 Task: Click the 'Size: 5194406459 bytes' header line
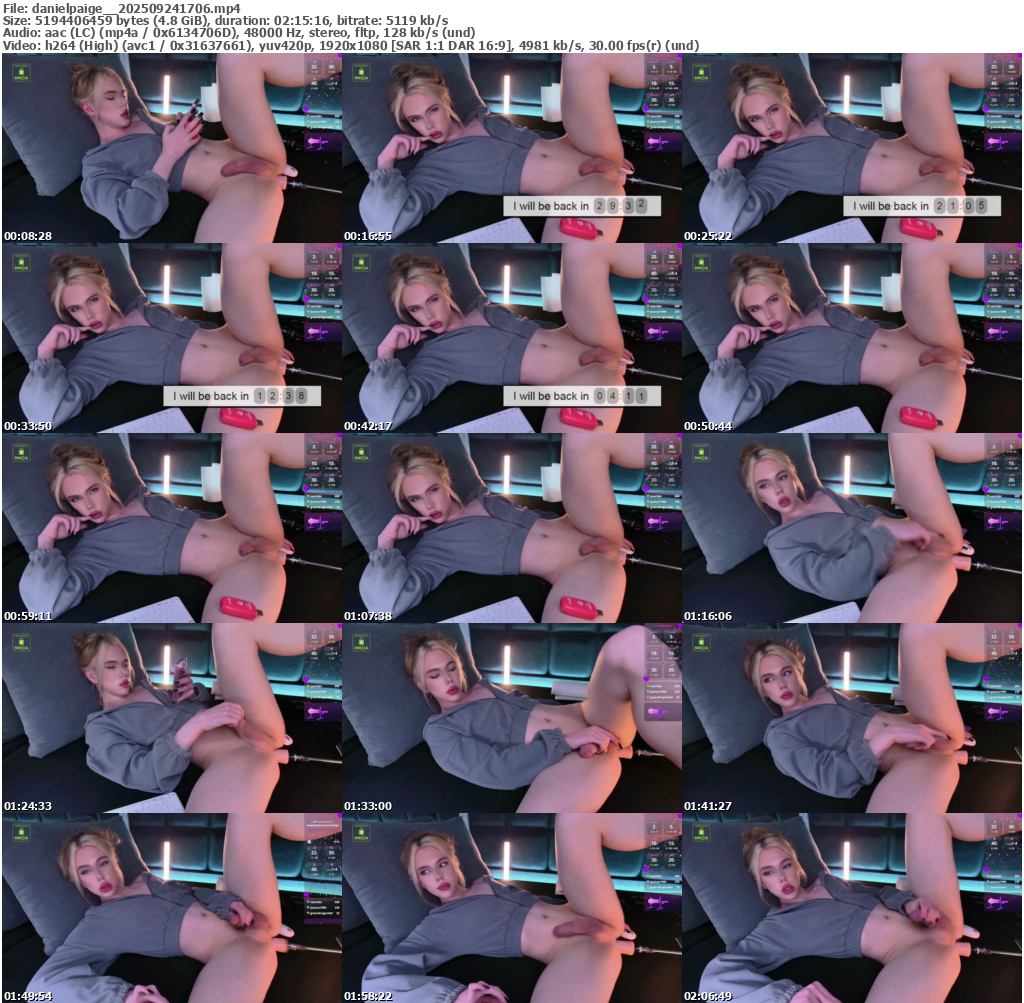[x=225, y=20]
